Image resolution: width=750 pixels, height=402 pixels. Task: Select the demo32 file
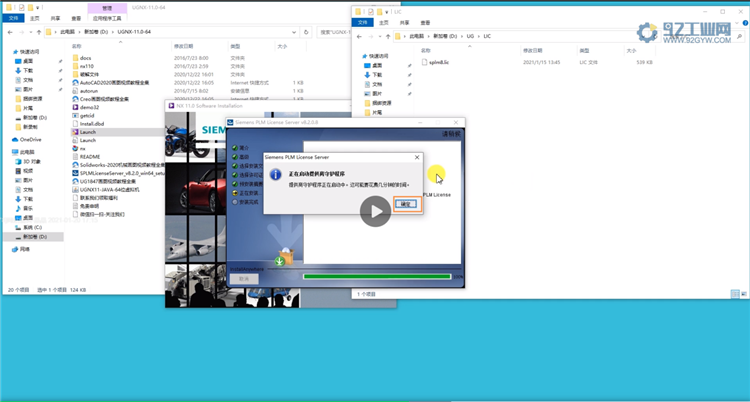pos(89,108)
